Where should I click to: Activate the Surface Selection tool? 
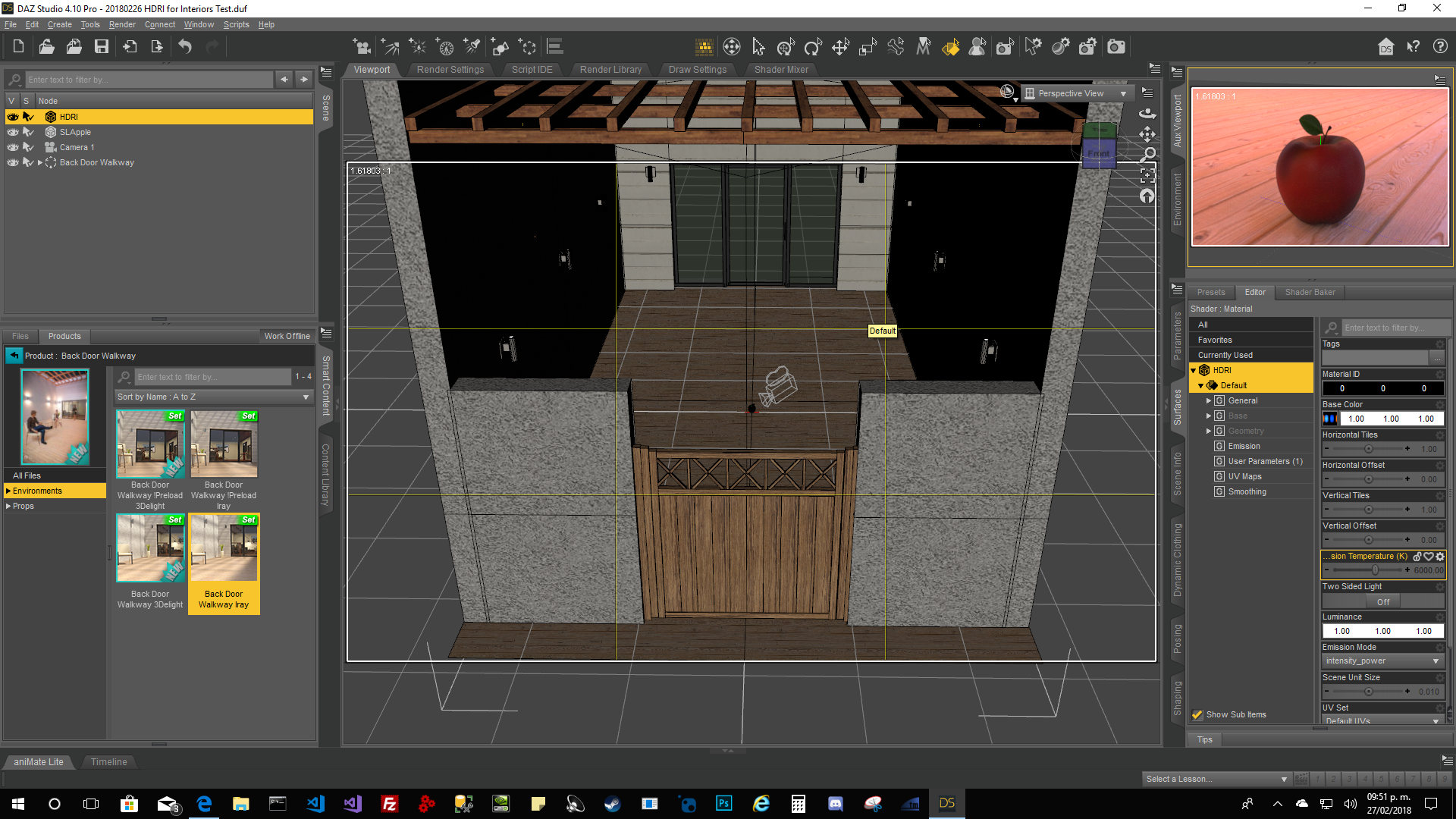click(950, 47)
